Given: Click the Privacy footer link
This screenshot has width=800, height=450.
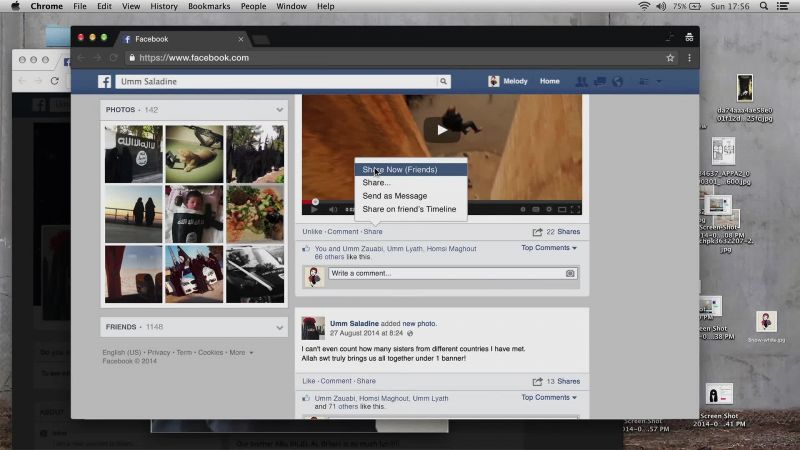Looking at the screenshot, I should tap(159, 353).
